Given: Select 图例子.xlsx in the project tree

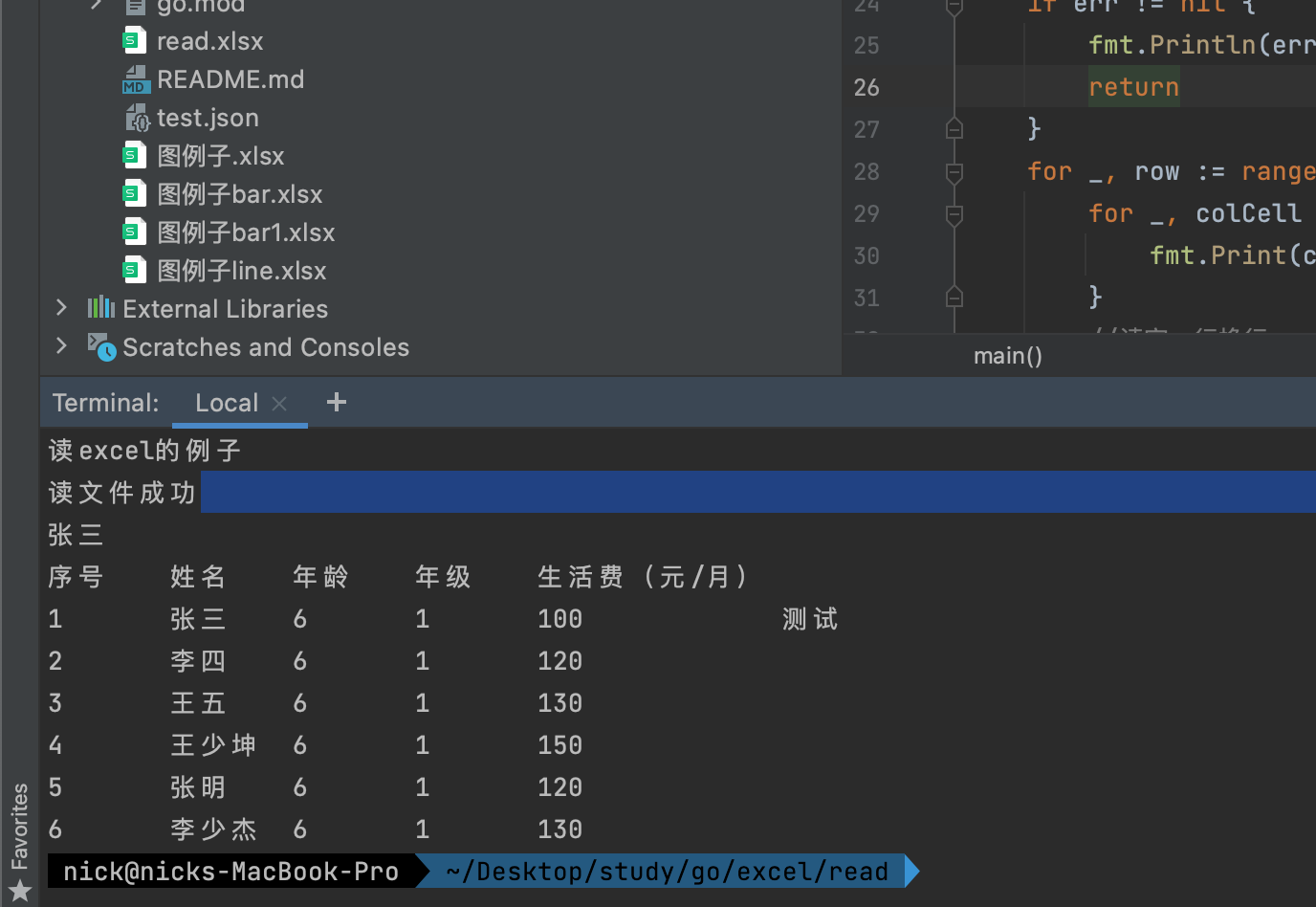Looking at the screenshot, I should pyautogui.click(x=221, y=156).
